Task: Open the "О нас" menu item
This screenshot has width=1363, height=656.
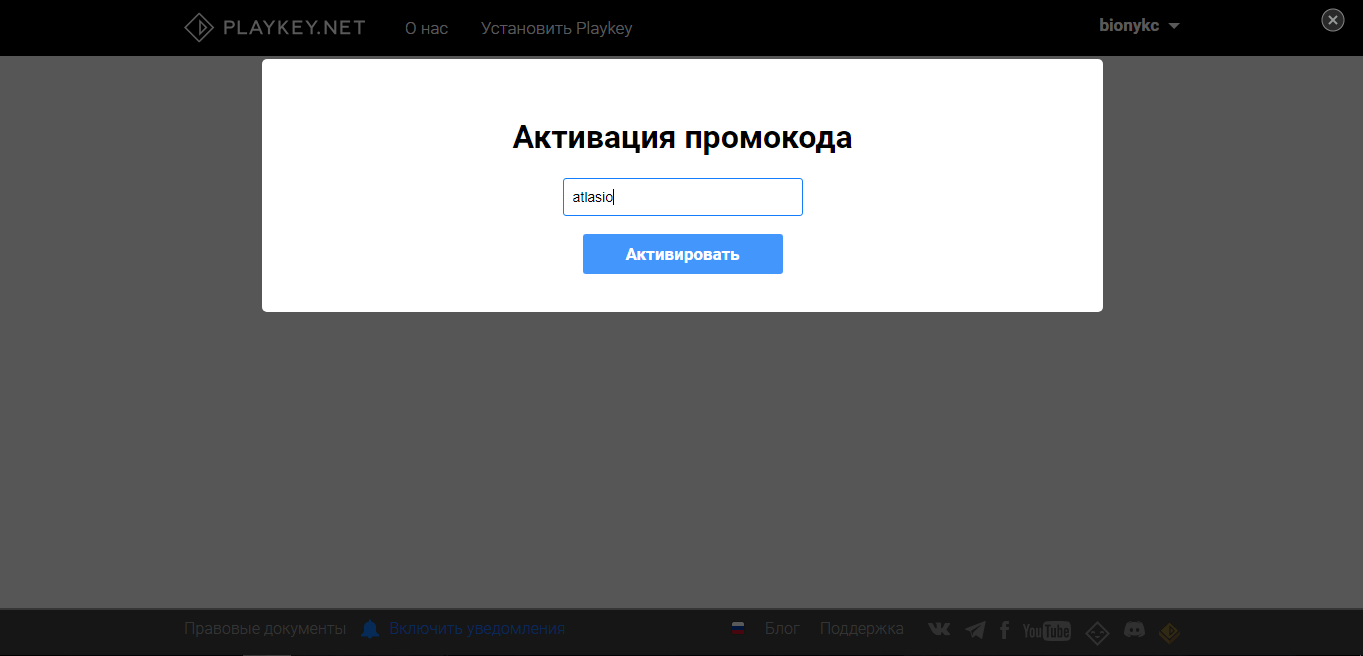Action: coord(426,28)
